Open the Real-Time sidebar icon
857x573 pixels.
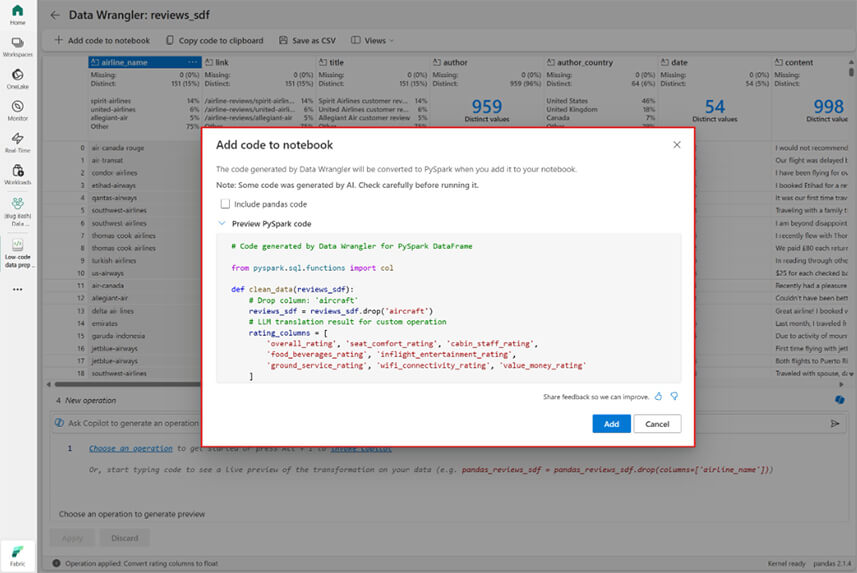17,141
